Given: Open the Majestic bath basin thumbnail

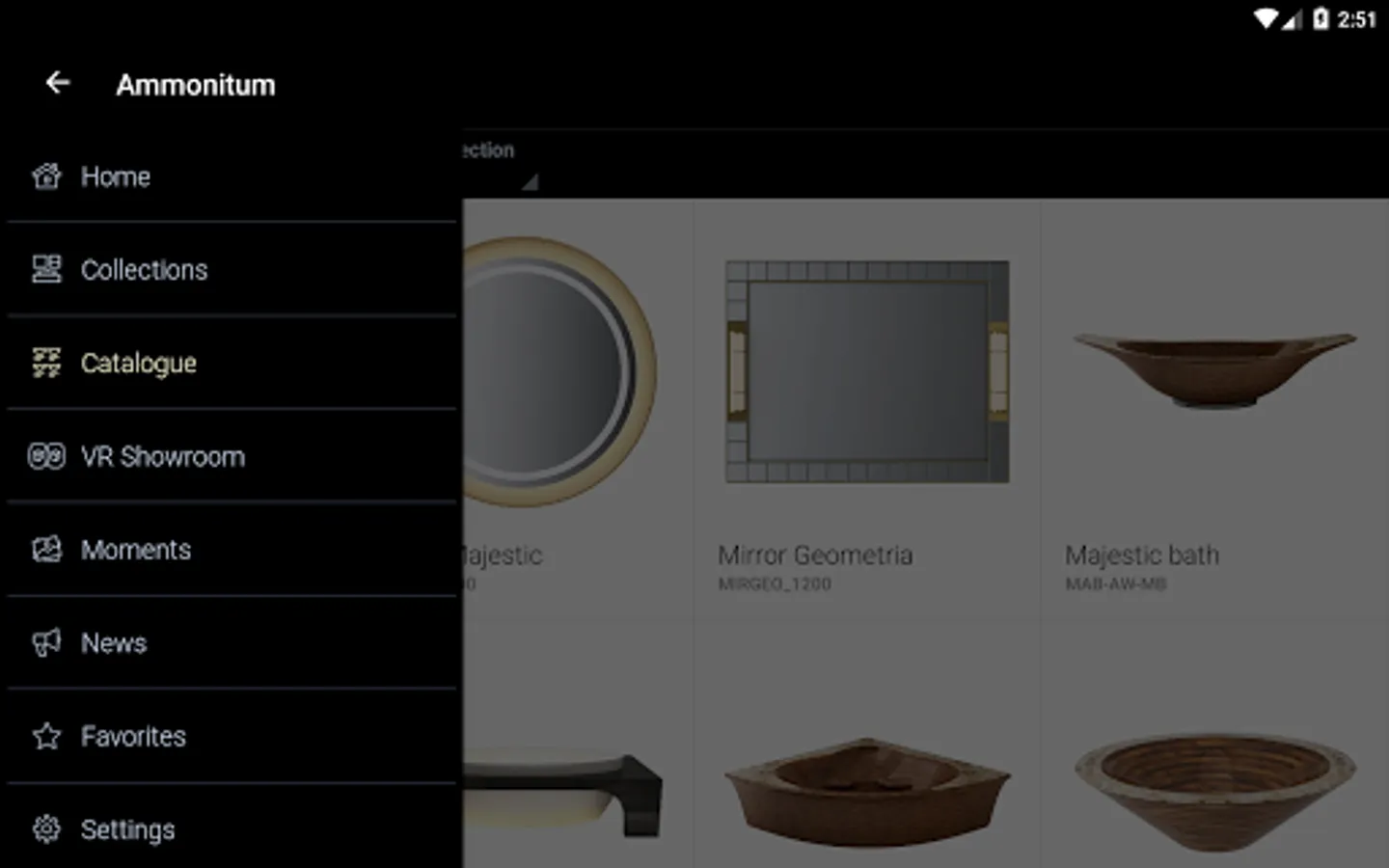Looking at the screenshot, I should (1214, 369).
